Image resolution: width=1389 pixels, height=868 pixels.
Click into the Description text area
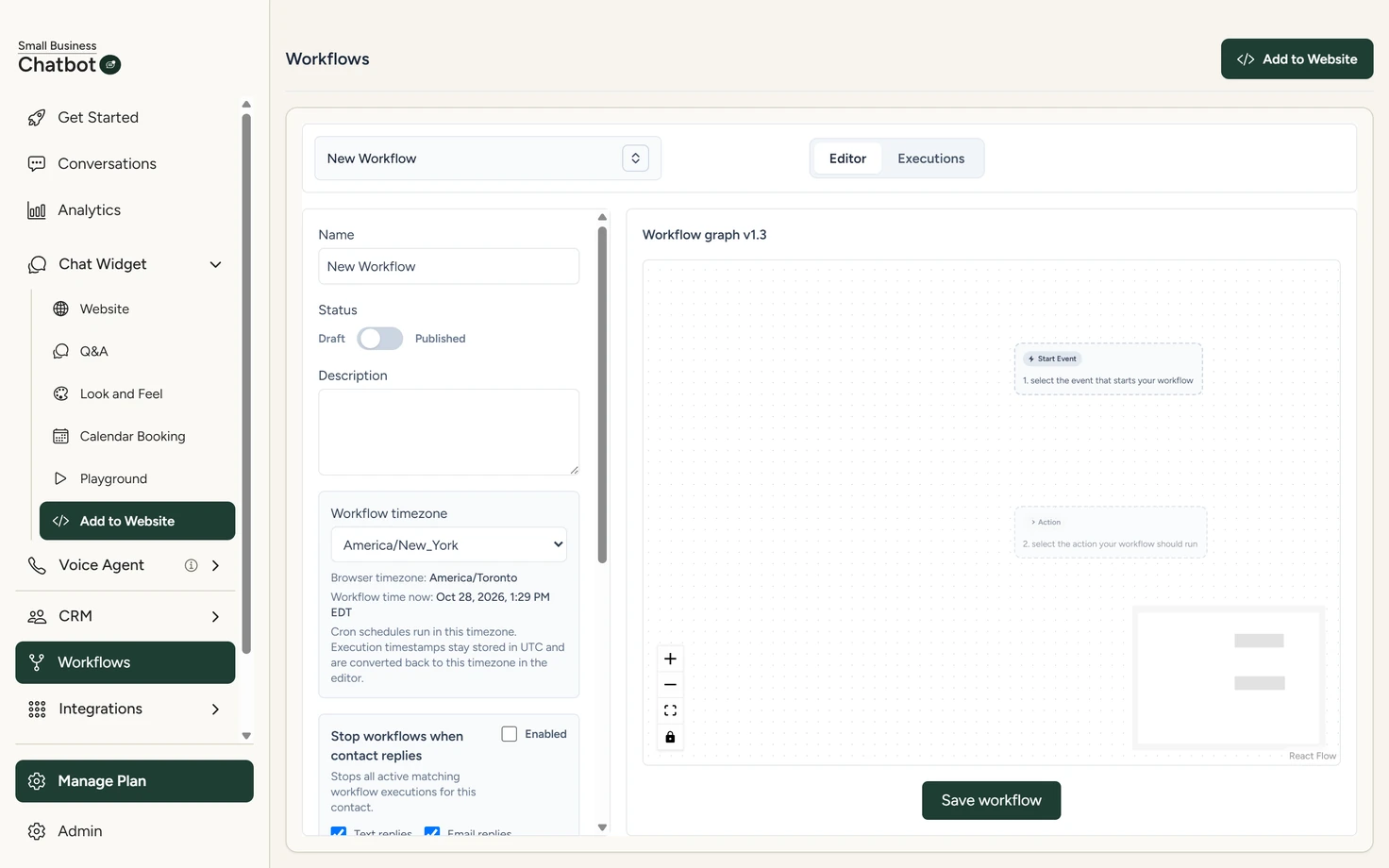pyautogui.click(x=449, y=432)
